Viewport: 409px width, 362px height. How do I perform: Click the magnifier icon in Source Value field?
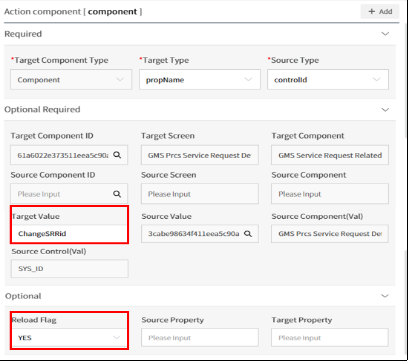click(248, 234)
